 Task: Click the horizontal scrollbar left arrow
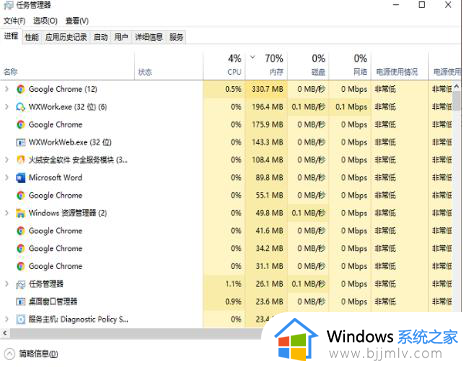click(5, 333)
